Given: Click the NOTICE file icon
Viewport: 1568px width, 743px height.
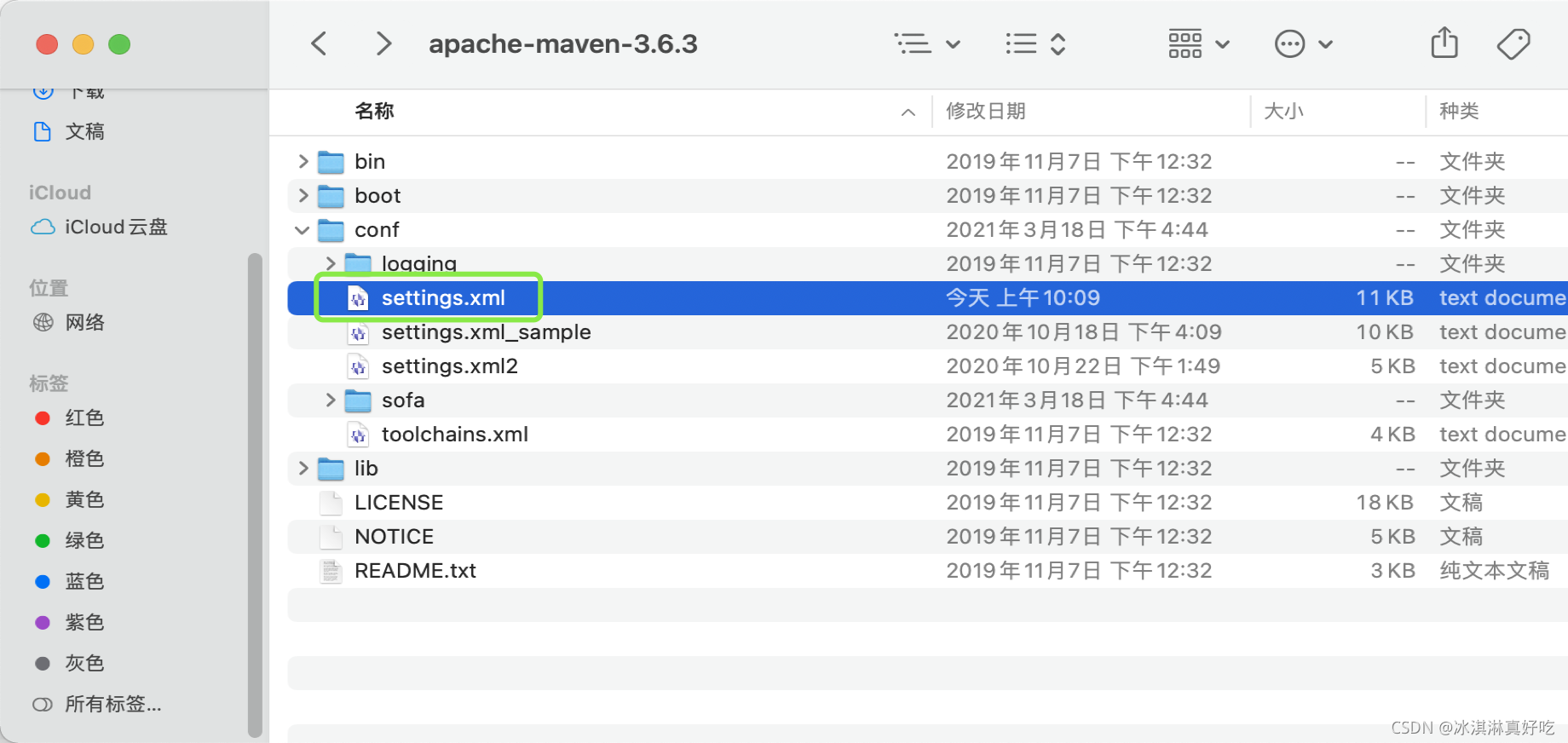Looking at the screenshot, I should 331,537.
